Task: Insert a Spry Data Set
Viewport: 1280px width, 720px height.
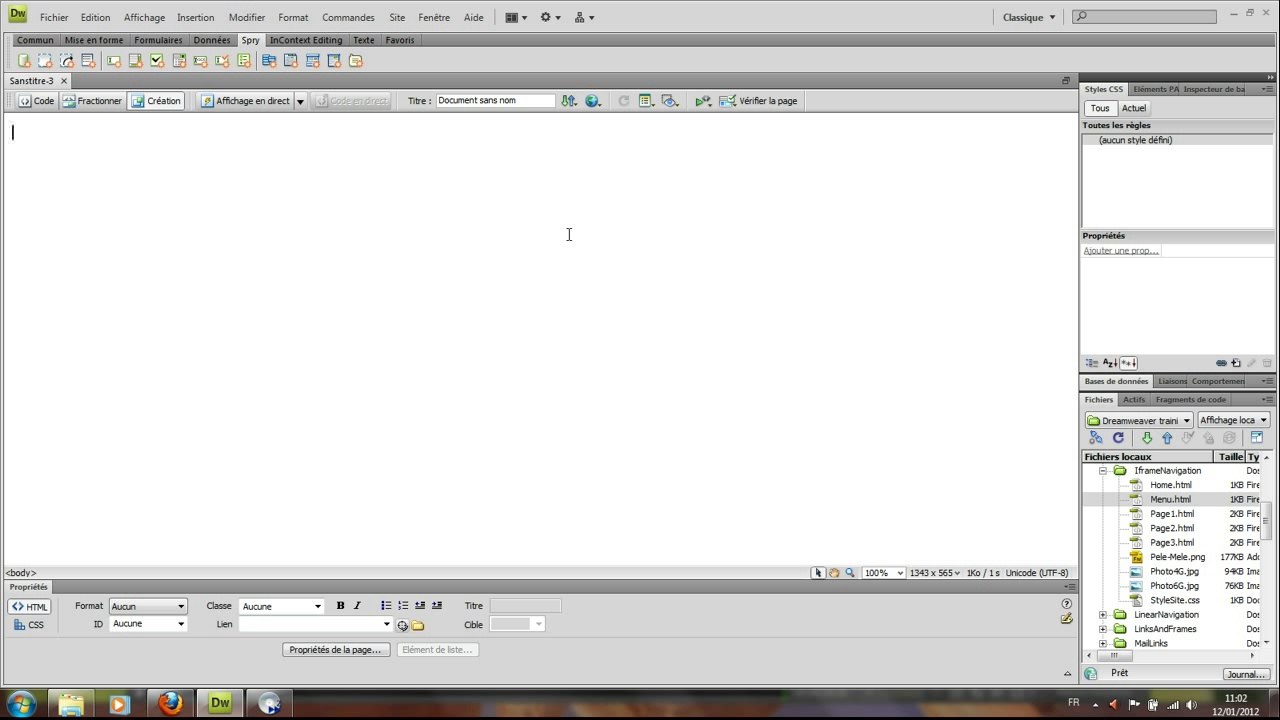Action: click(x=24, y=60)
